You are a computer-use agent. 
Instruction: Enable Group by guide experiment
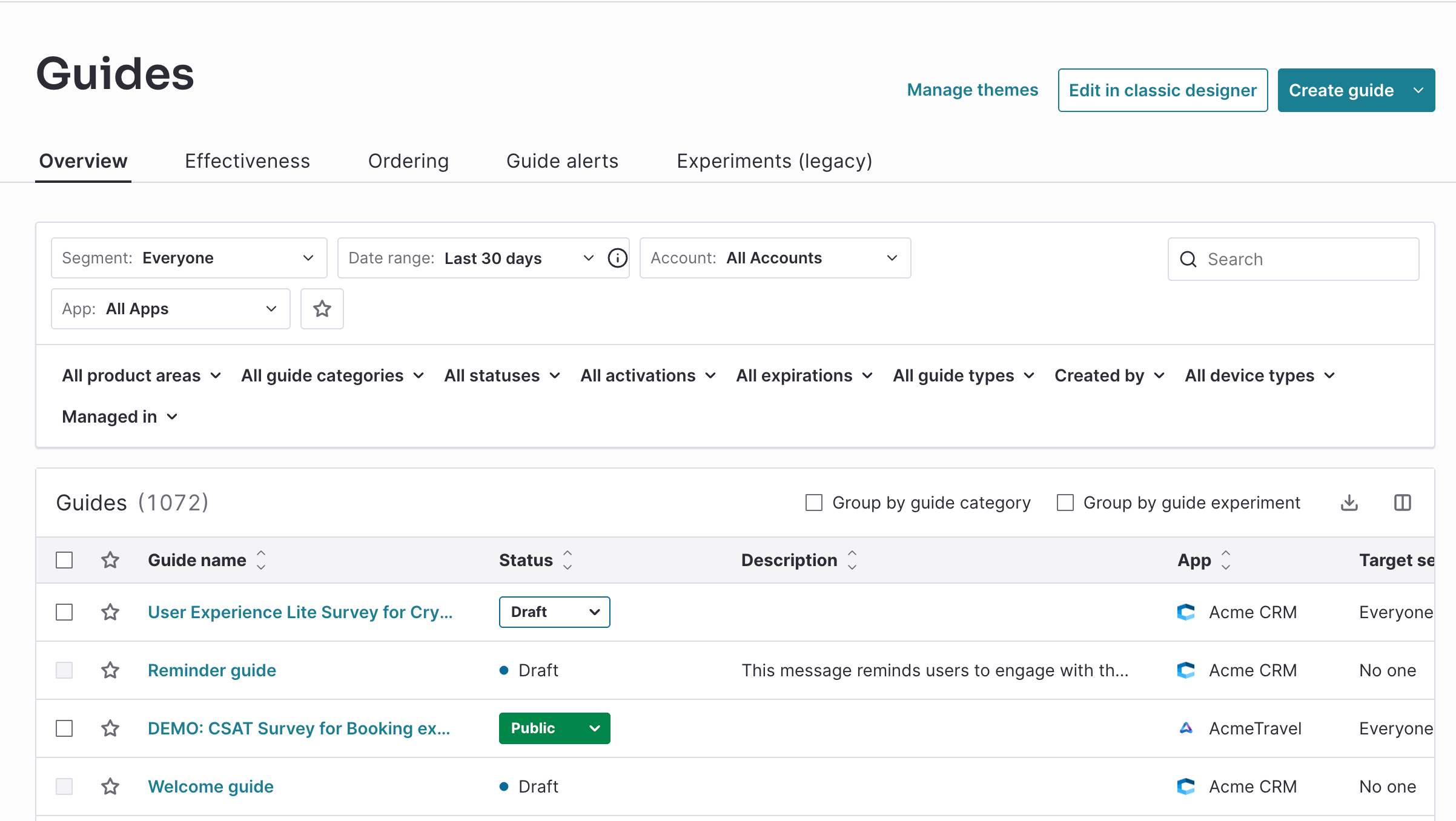(x=1065, y=503)
